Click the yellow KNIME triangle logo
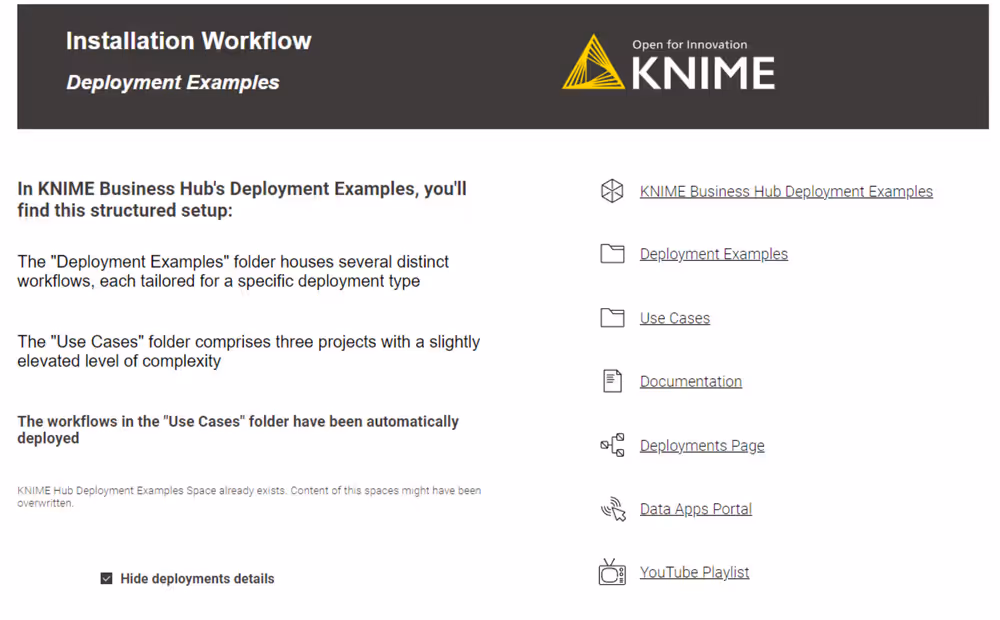 pos(593,64)
